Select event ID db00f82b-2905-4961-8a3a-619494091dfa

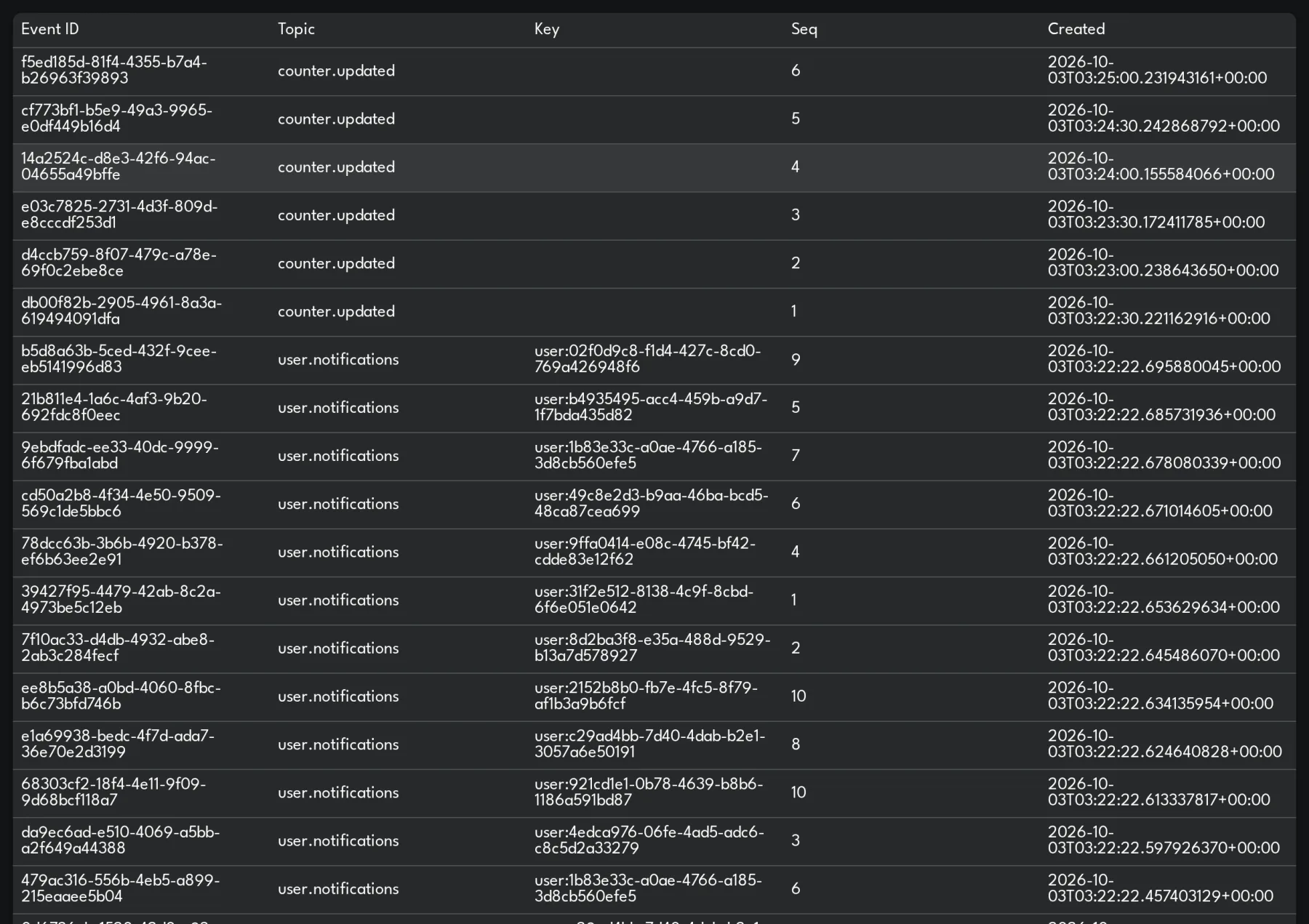[121, 310]
